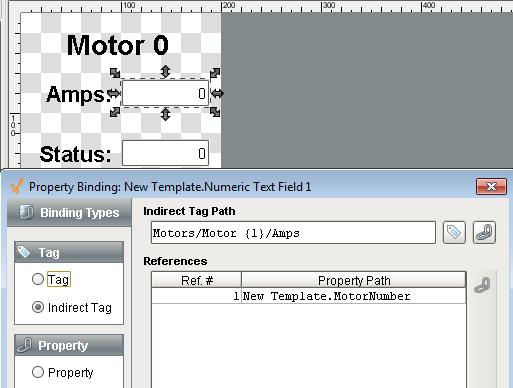The height and width of the screenshot is (388, 513).
Task: Close the Property Binding dialog
Action: (x=492, y=186)
